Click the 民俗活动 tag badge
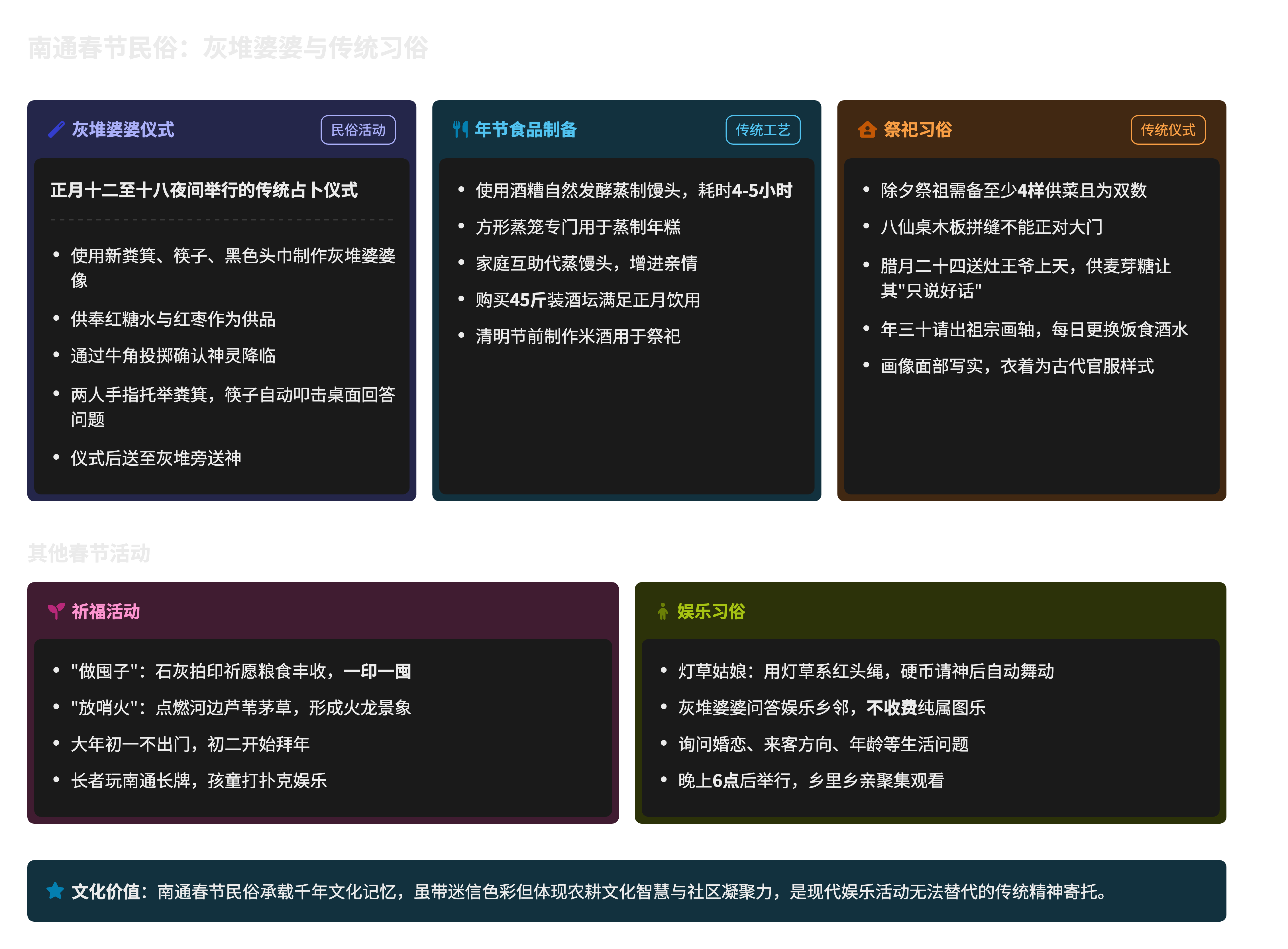The height and width of the screenshot is (949, 1288). tap(358, 130)
